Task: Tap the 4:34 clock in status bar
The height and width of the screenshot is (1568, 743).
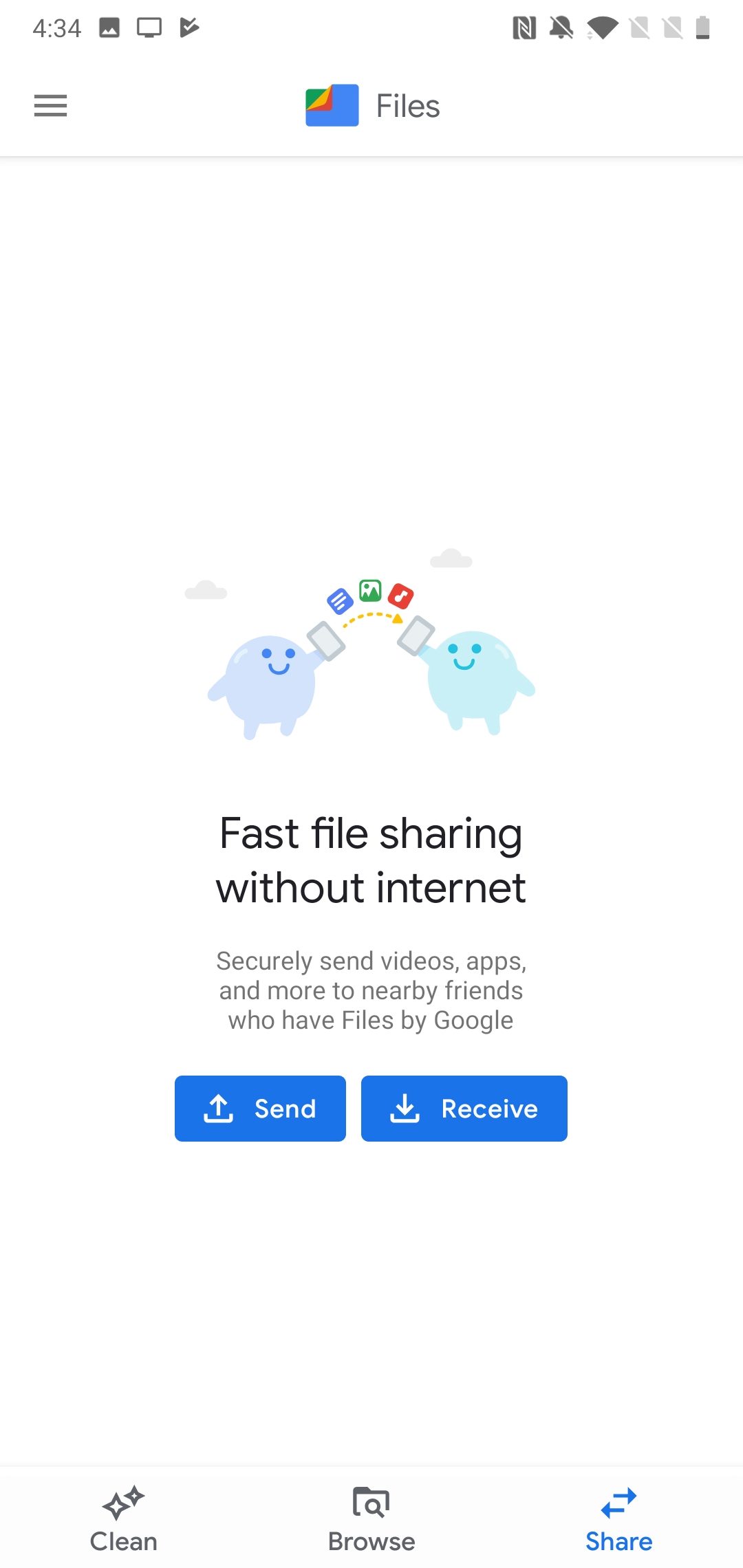Action: click(x=56, y=28)
